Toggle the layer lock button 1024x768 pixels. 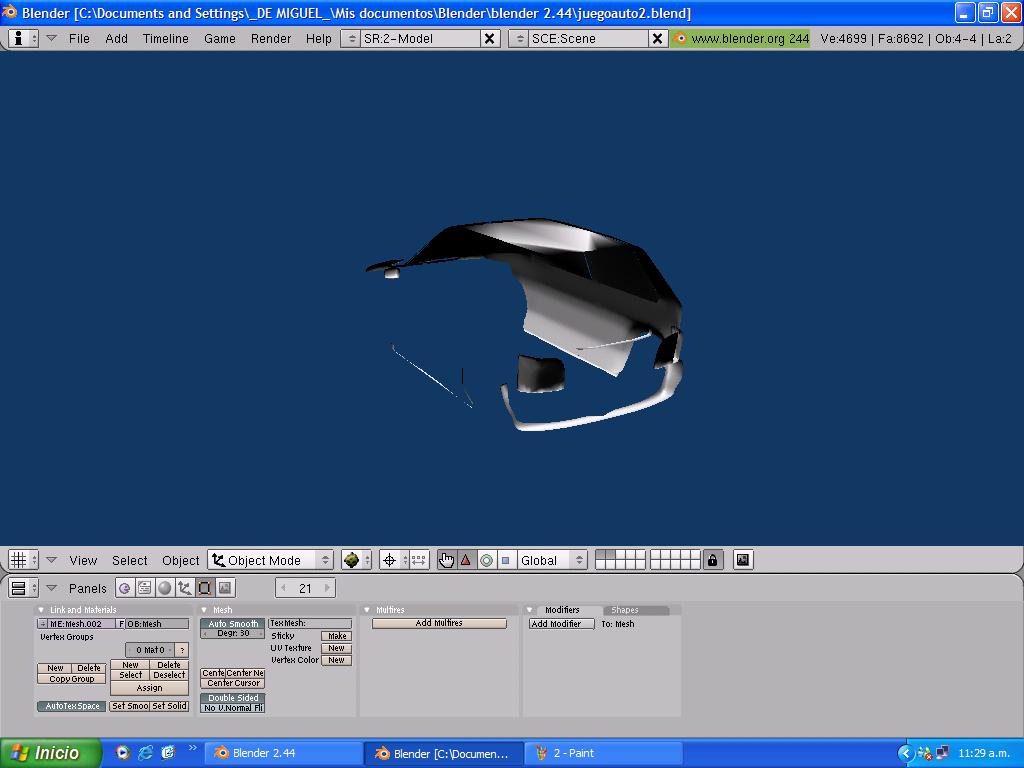[x=712, y=560]
